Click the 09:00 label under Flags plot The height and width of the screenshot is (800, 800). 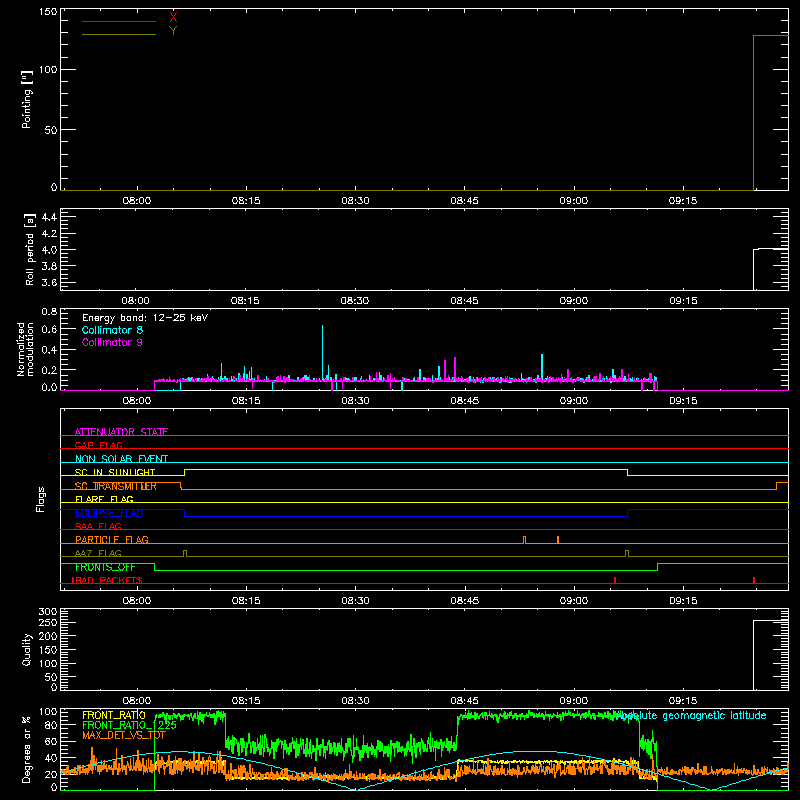click(573, 601)
